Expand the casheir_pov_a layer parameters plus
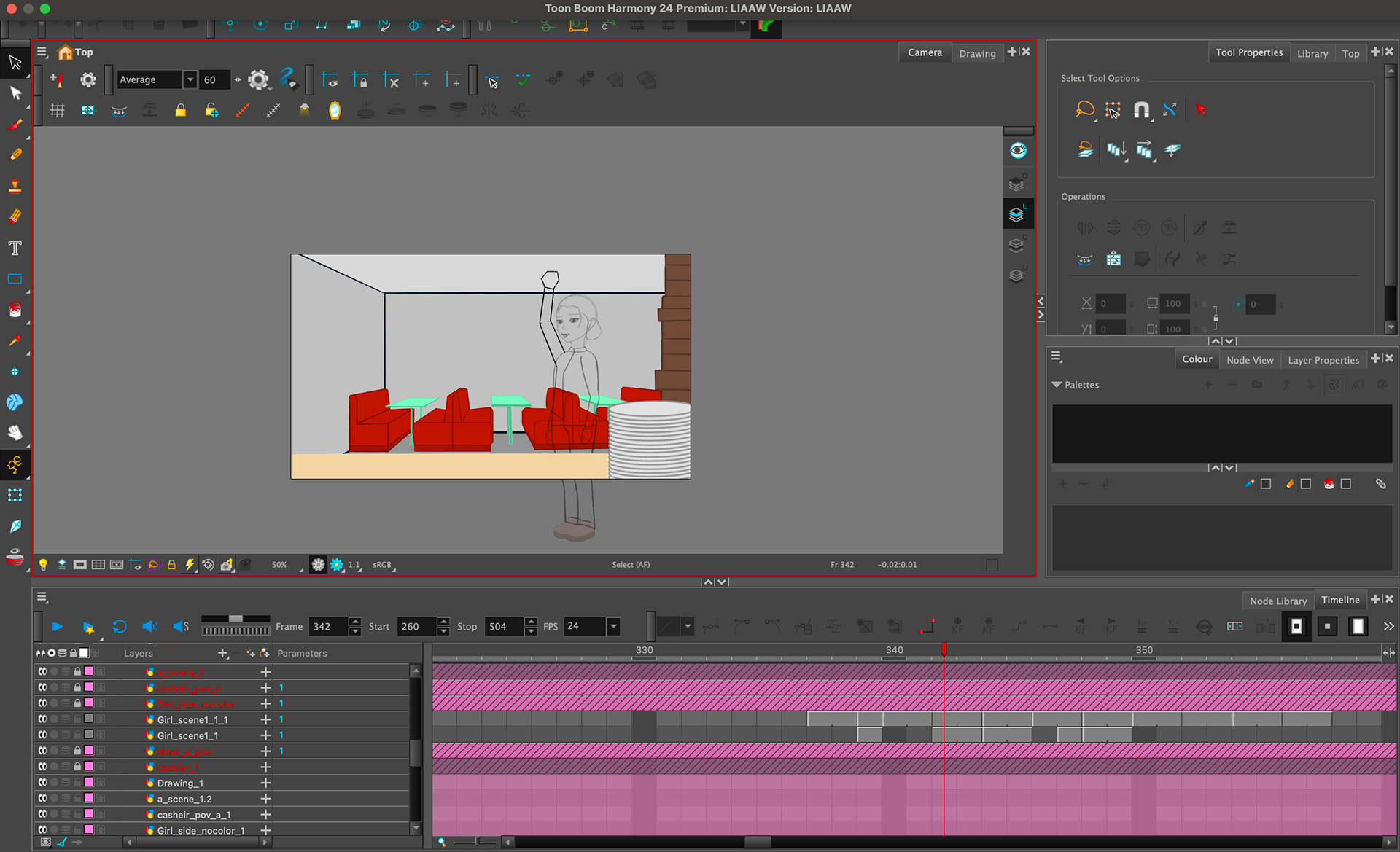This screenshot has width=1400, height=852. (x=265, y=688)
